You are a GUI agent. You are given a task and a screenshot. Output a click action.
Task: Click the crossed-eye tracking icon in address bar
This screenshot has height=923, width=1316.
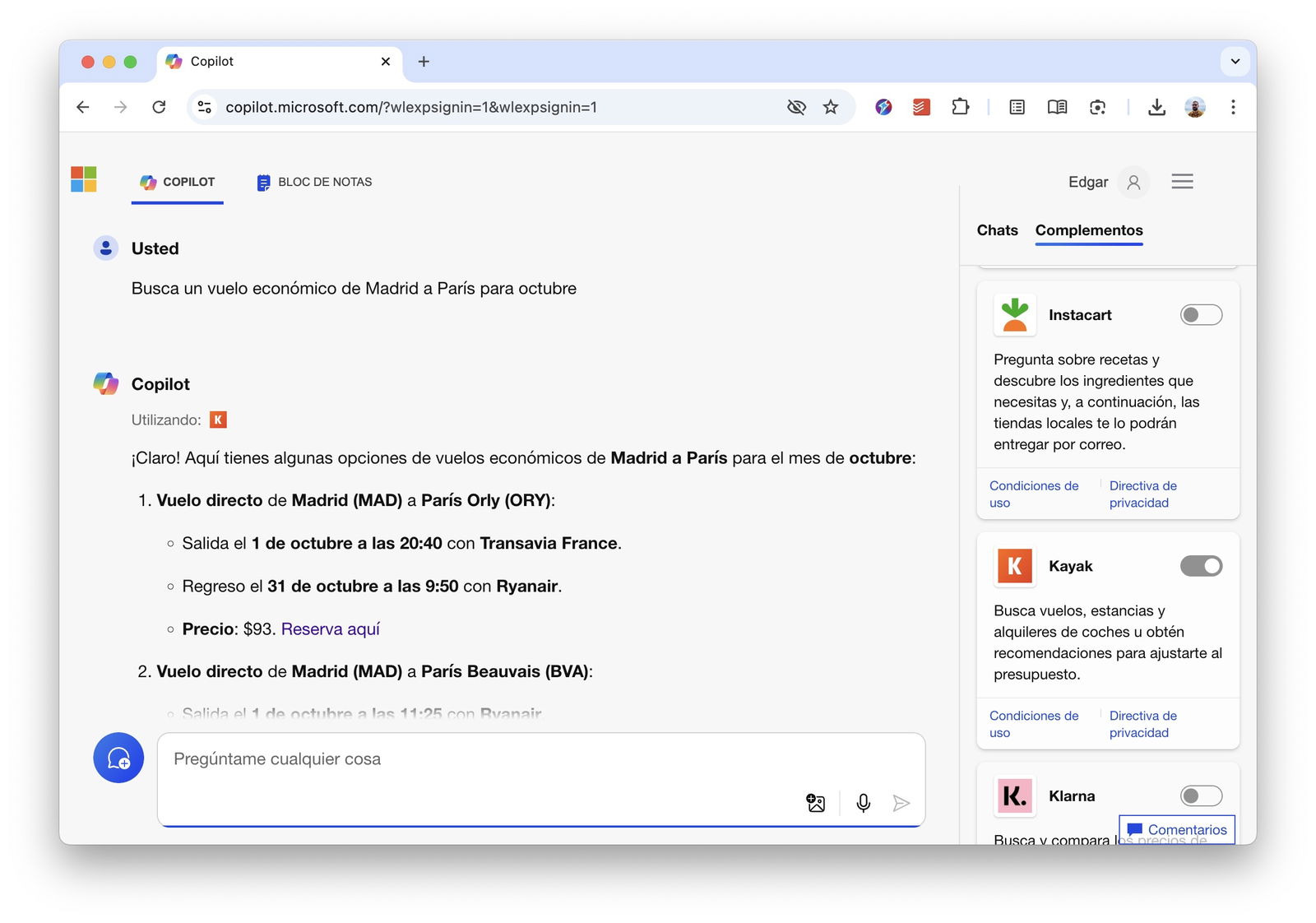click(x=795, y=107)
